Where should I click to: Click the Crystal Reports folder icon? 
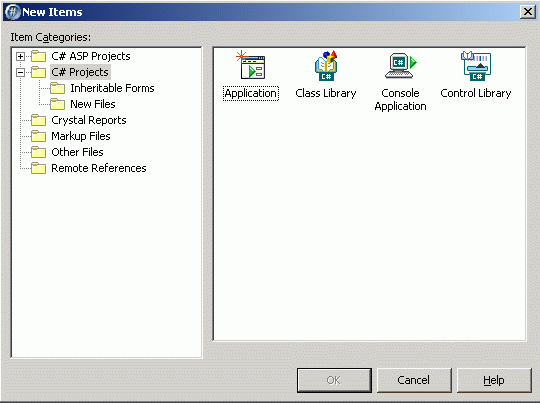(x=38, y=120)
